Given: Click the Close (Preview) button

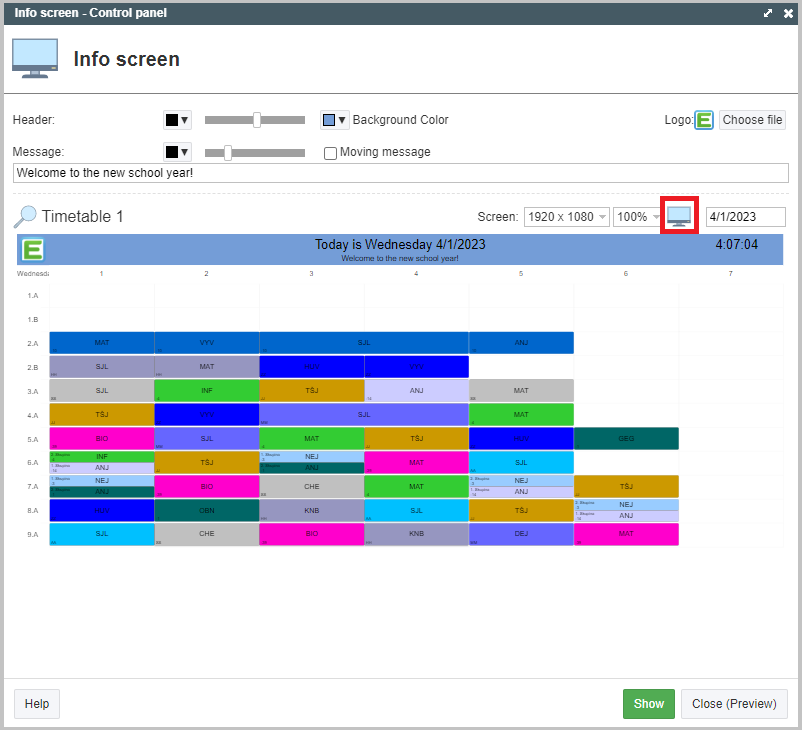Looking at the screenshot, I should tap(734, 704).
